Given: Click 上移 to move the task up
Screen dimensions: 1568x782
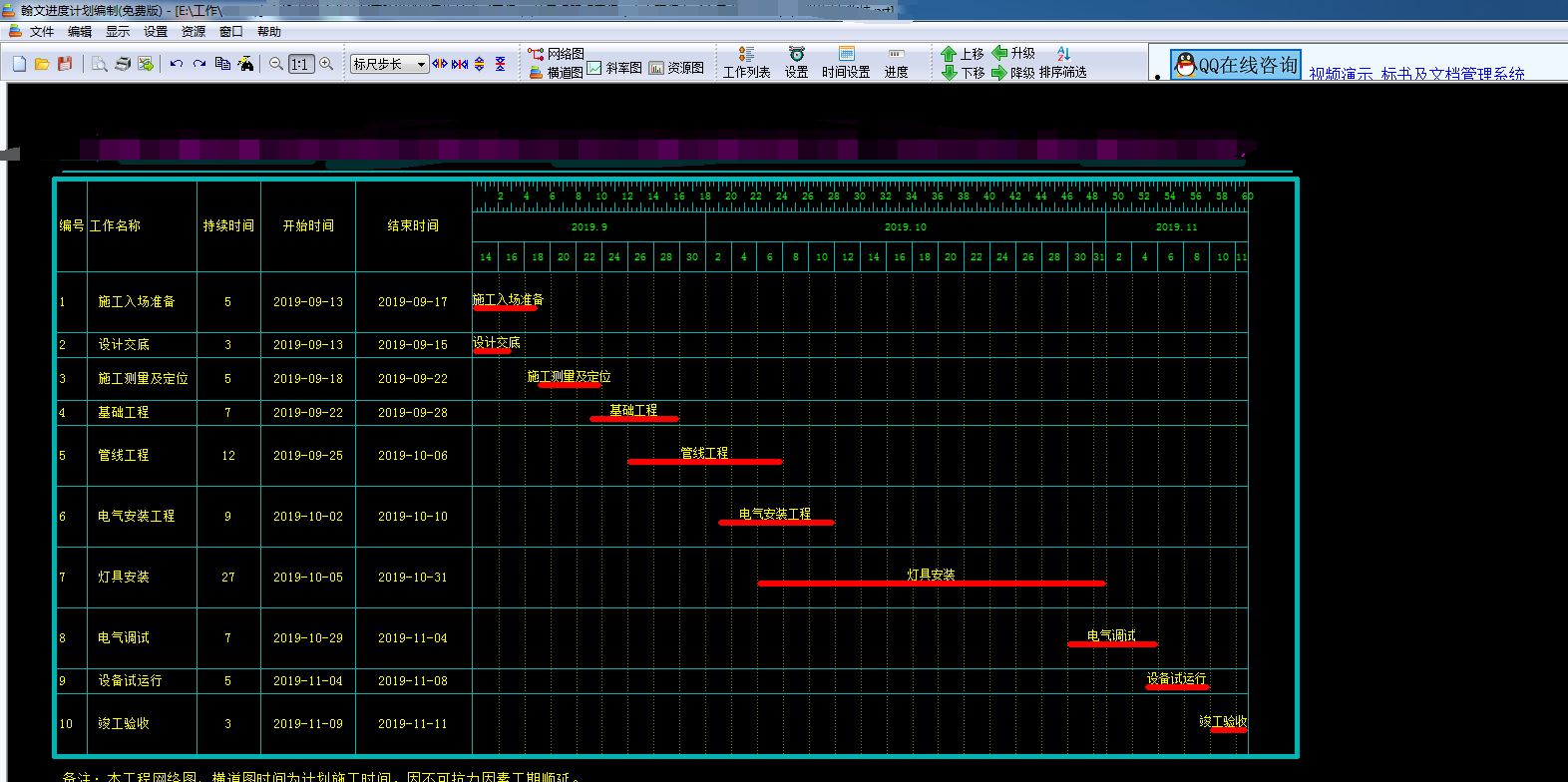Looking at the screenshot, I should click(x=963, y=54).
